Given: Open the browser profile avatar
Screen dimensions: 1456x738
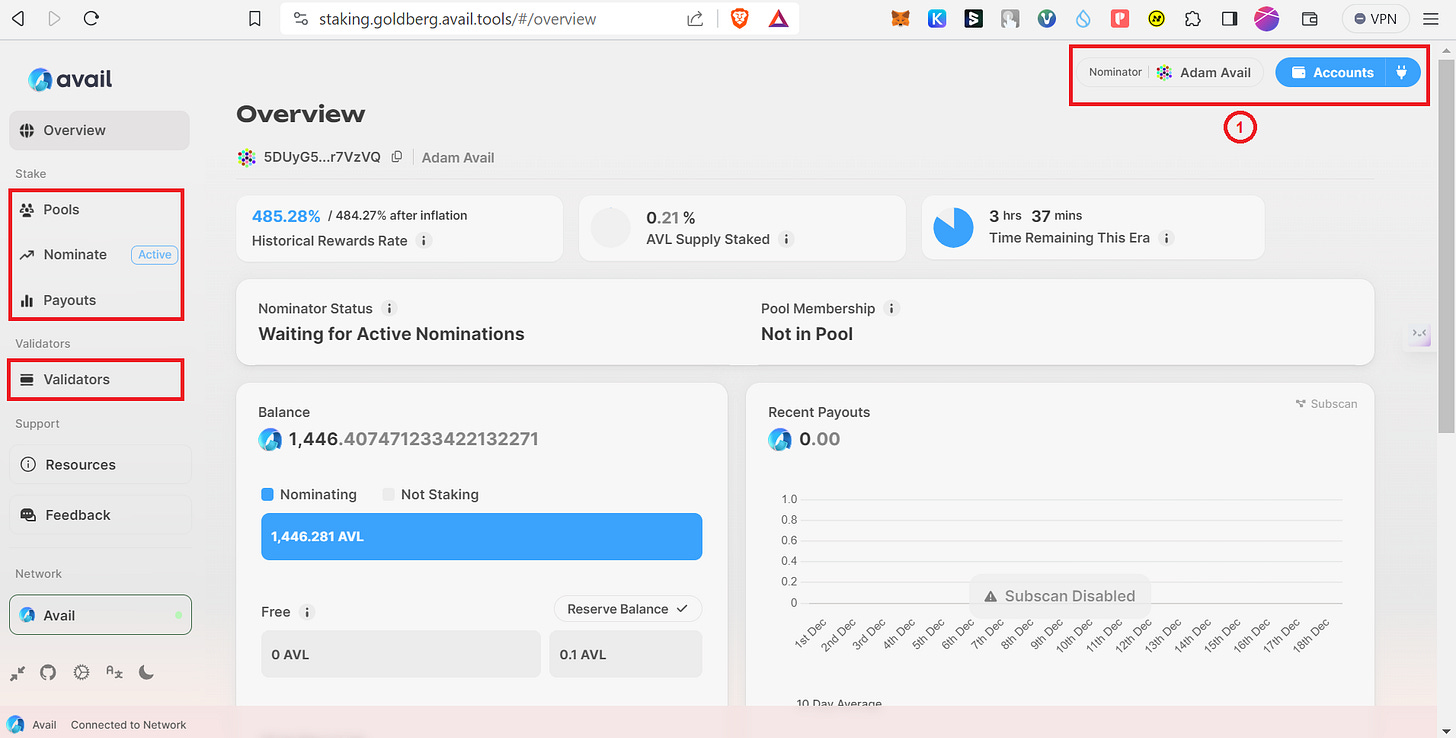Looking at the screenshot, I should [1267, 18].
